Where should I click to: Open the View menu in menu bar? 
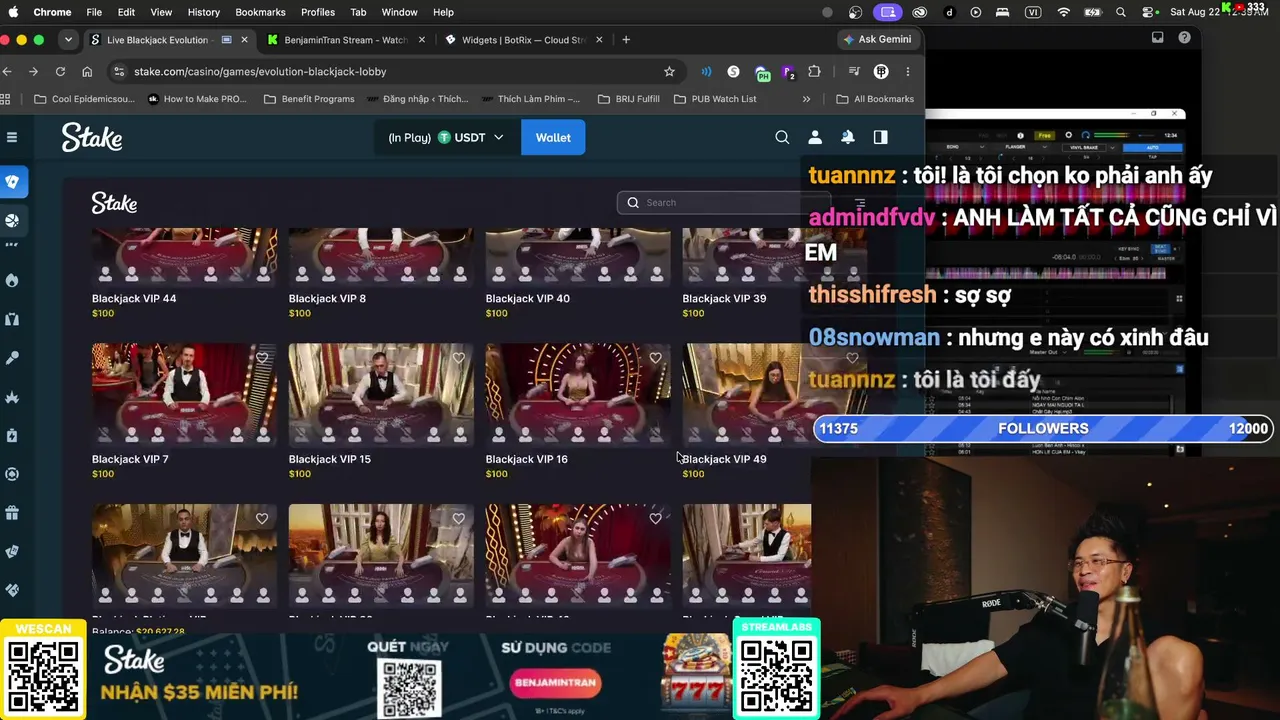161,12
